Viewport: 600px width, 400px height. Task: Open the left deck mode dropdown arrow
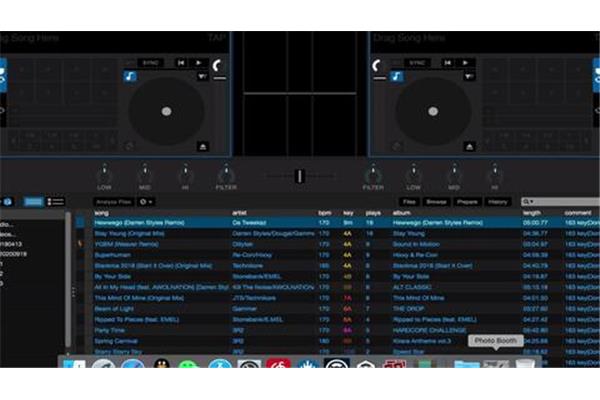pyautogui.click(x=202, y=77)
